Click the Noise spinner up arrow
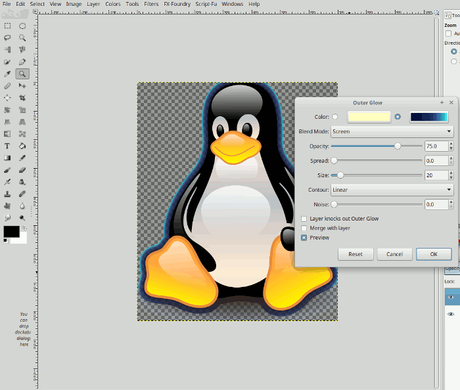The image size is (460, 390). pyautogui.click(x=451, y=202)
